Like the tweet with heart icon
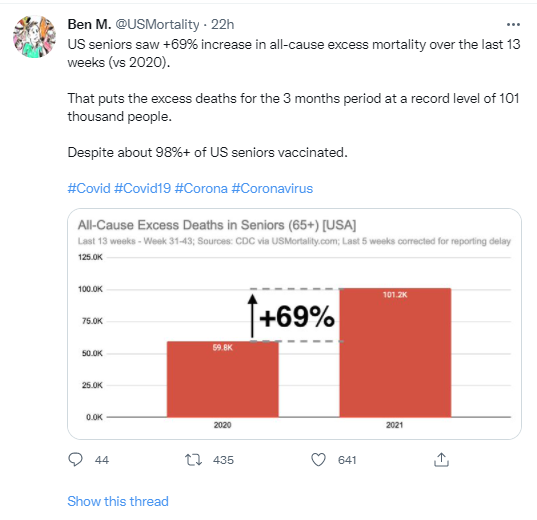537x520 pixels. (x=318, y=460)
